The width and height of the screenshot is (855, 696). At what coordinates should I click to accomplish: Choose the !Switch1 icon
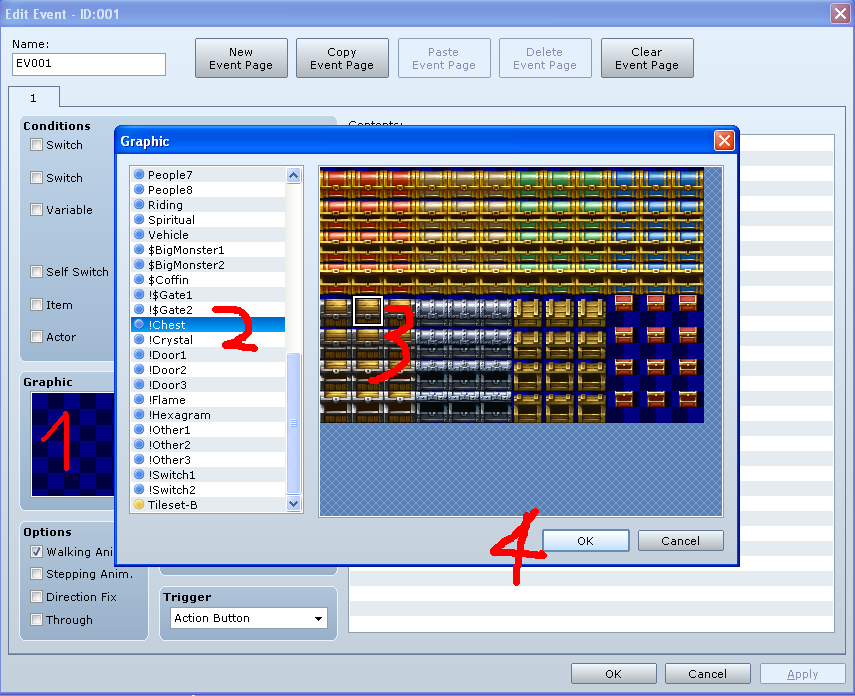tap(139, 475)
